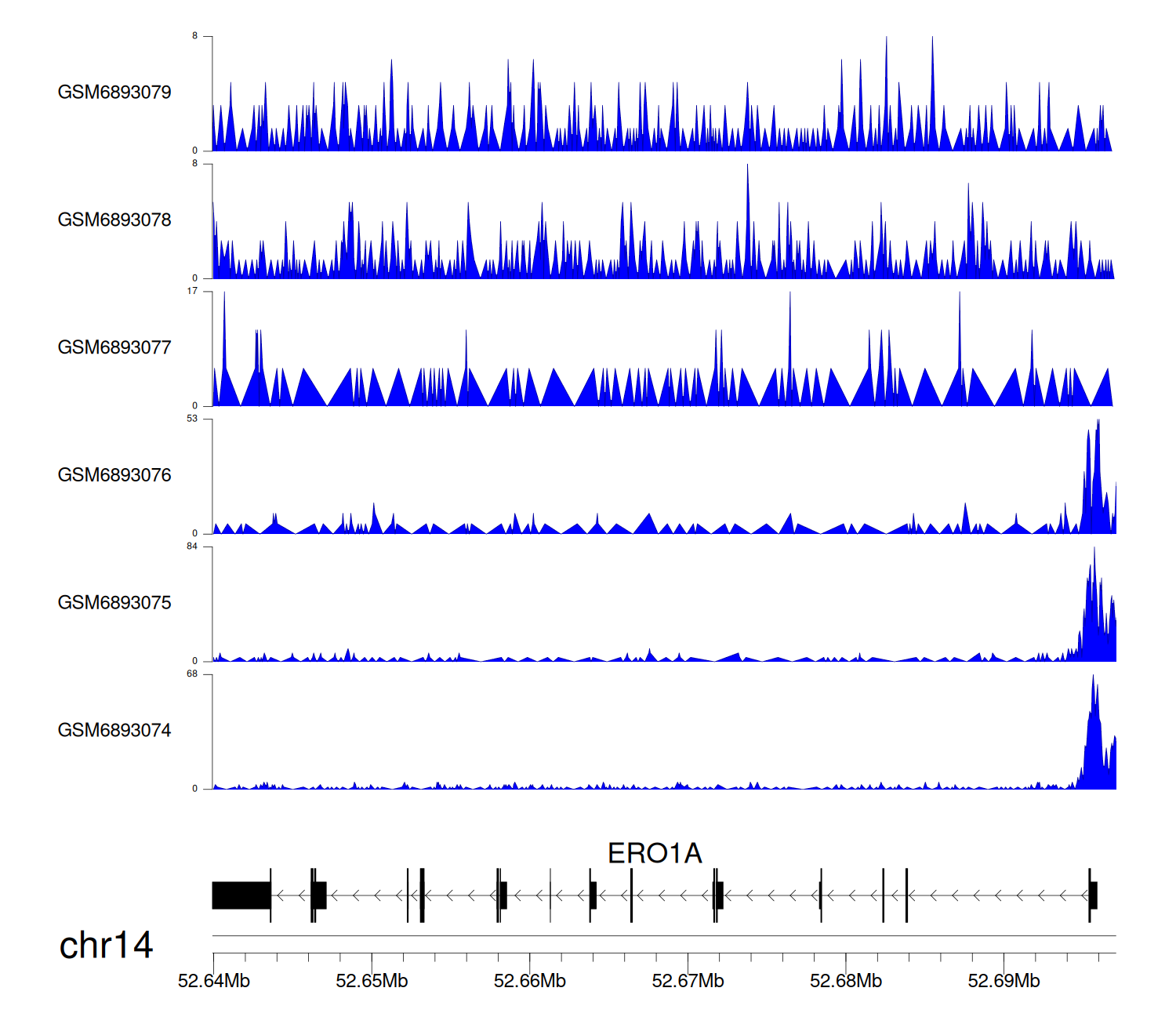Click the chr14 chromosome label
This screenshot has width=1176, height=1035.
(106, 946)
